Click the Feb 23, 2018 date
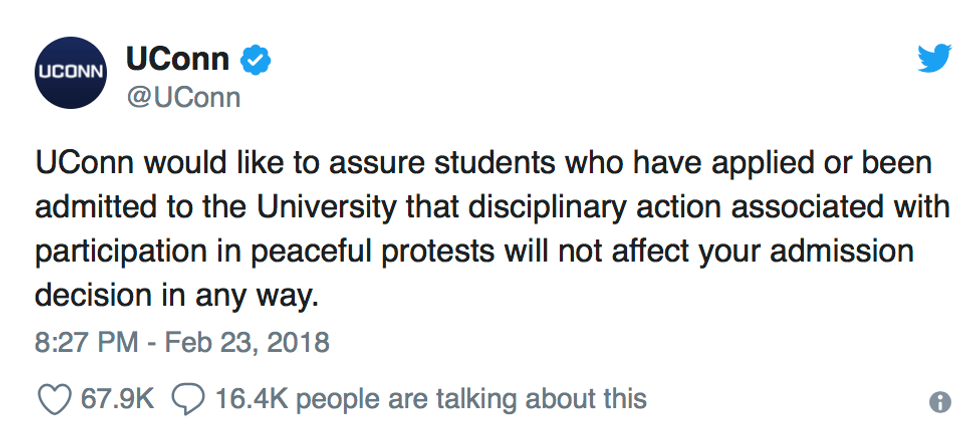 click(247, 343)
